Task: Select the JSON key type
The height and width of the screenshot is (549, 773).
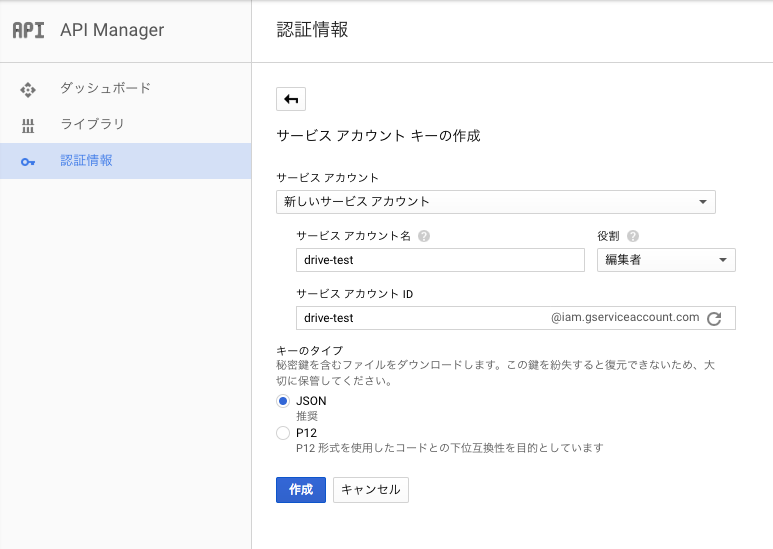Action: tap(282, 401)
